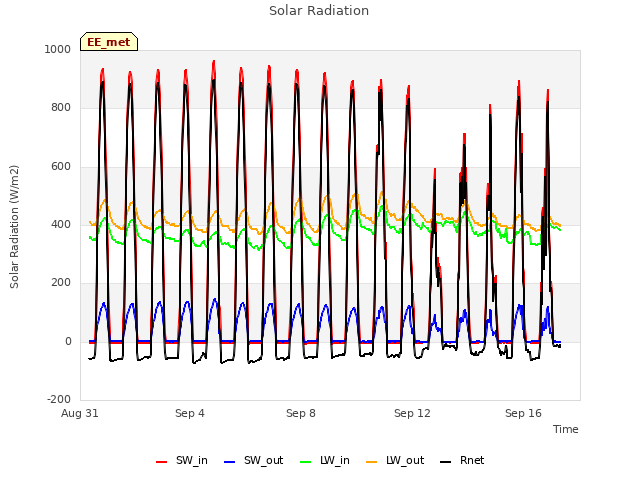Click the LW_out legend label
640x480 pixels.
pos(405,461)
